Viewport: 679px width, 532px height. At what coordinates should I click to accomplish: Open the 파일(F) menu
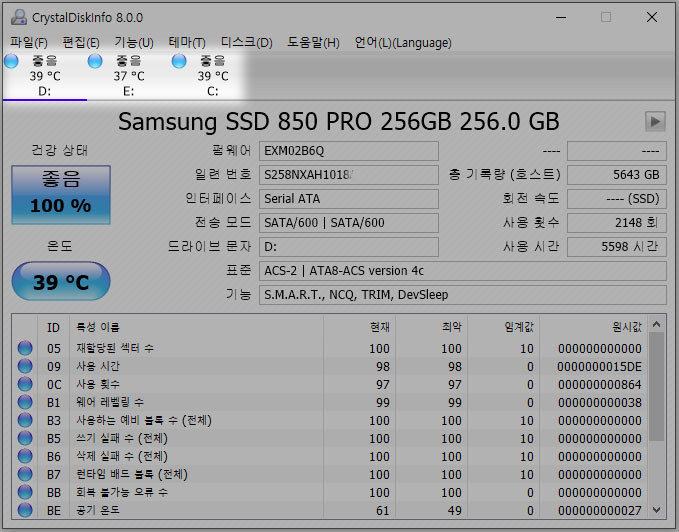pyautogui.click(x=29, y=42)
